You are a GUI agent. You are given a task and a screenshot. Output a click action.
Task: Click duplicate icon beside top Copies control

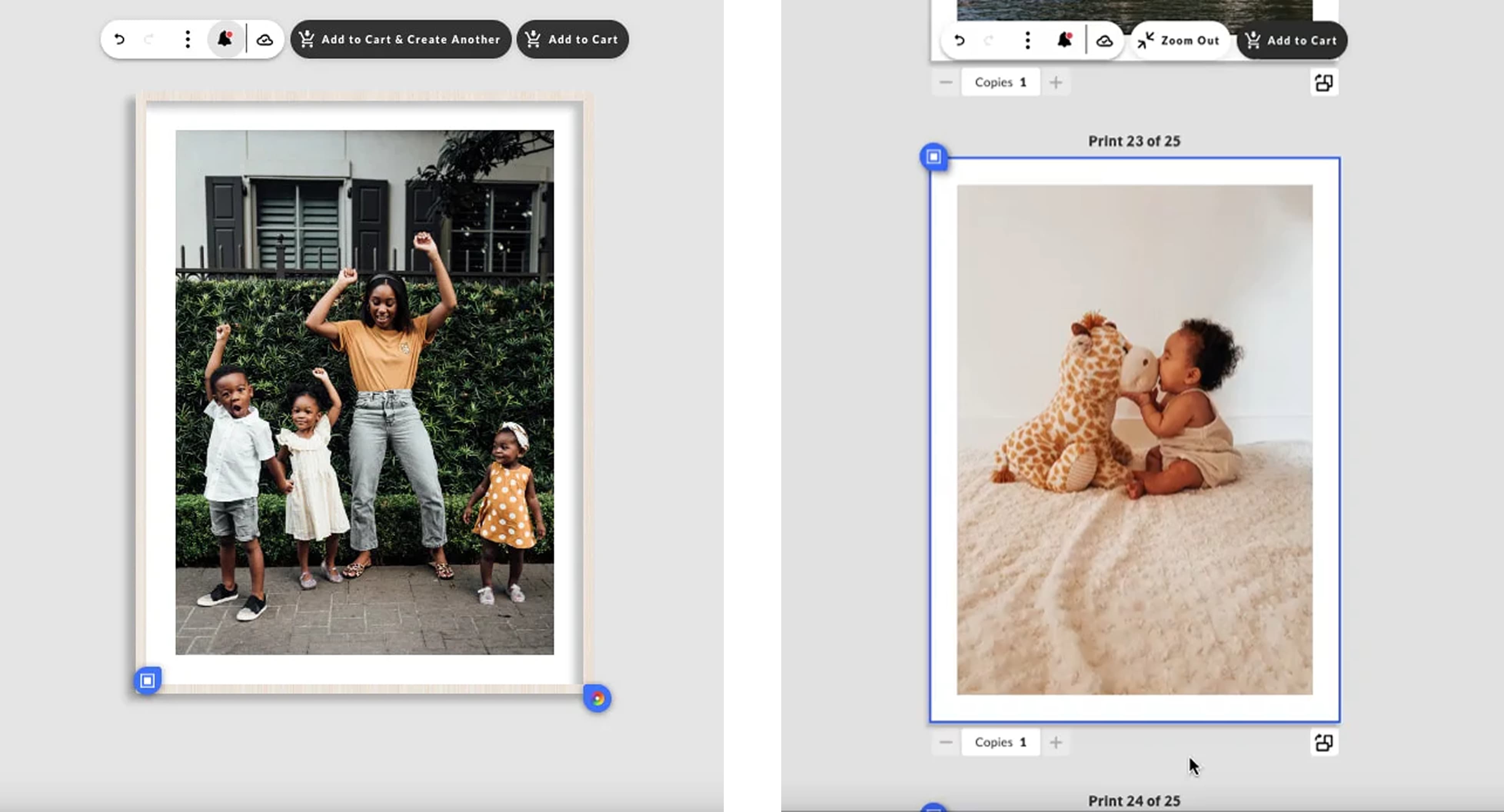coord(1324,82)
